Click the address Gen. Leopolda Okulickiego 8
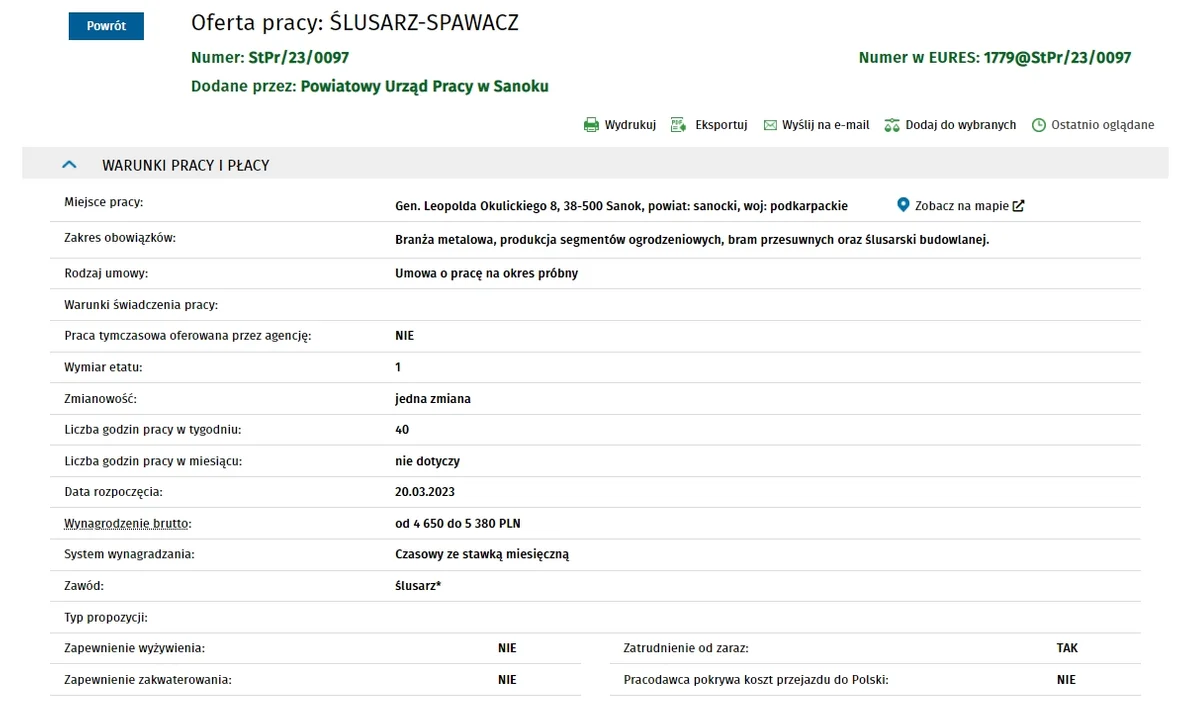 (477, 206)
